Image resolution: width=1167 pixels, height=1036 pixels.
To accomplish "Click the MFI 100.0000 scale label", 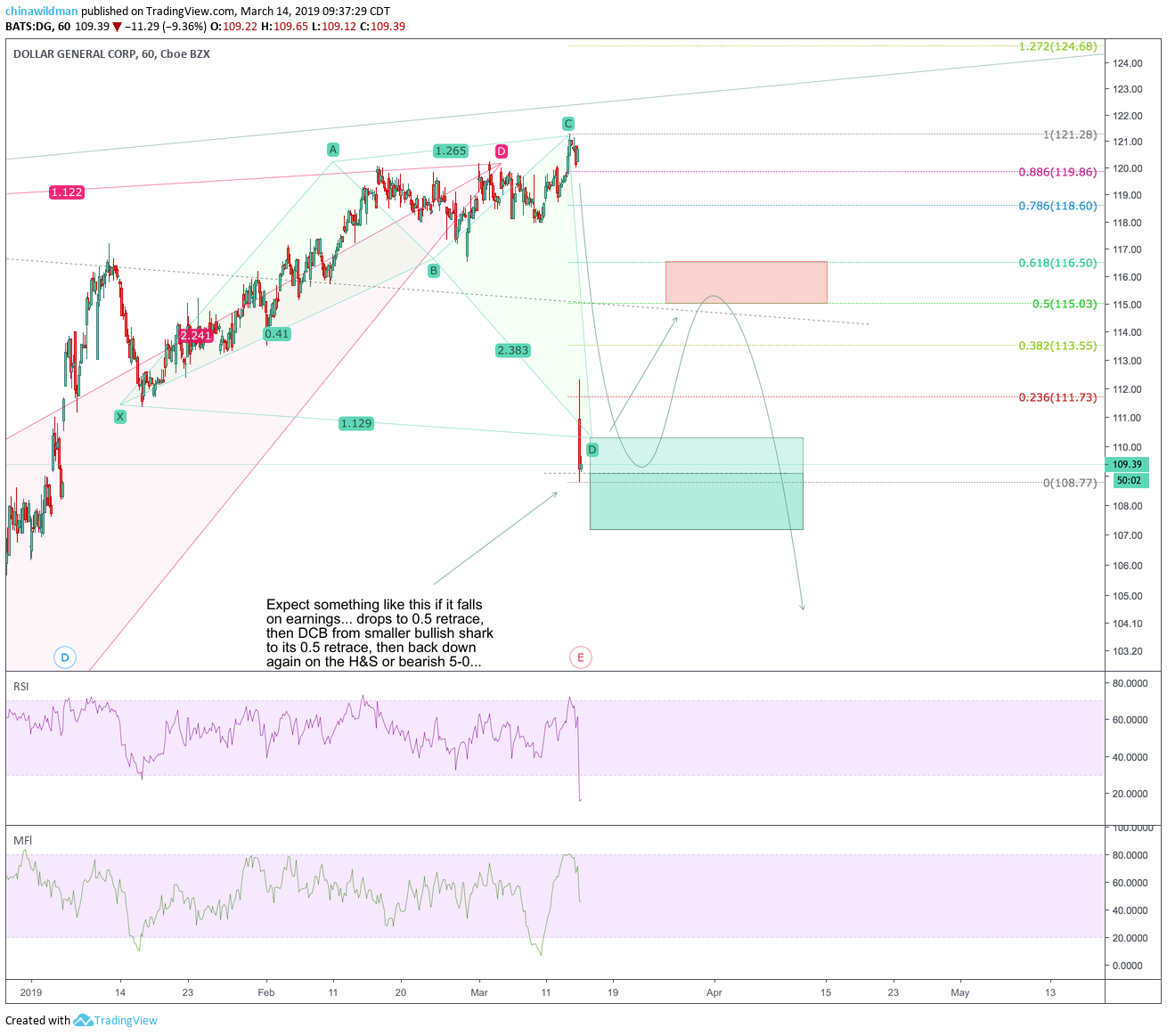I will click(x=1131, y=828).
